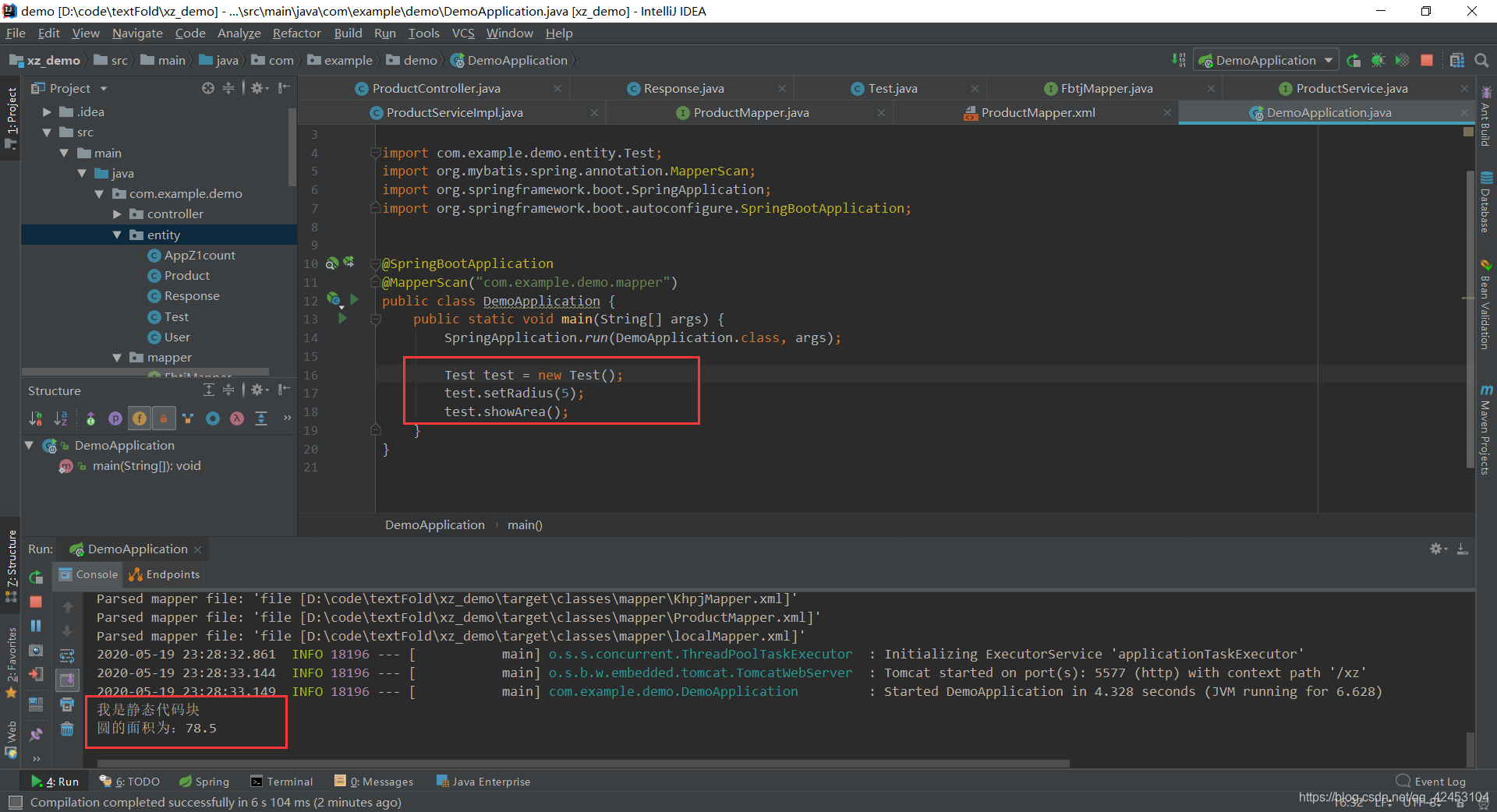1497x812 pixels.
Task: Switch to the Endpoints tab
Action: [x=165, y=574]
